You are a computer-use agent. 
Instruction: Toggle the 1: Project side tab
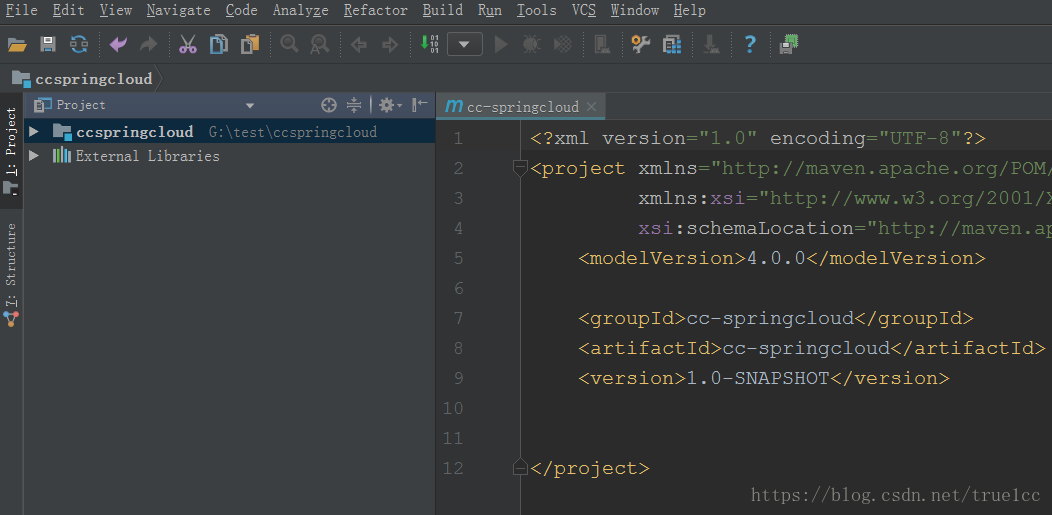11,151
